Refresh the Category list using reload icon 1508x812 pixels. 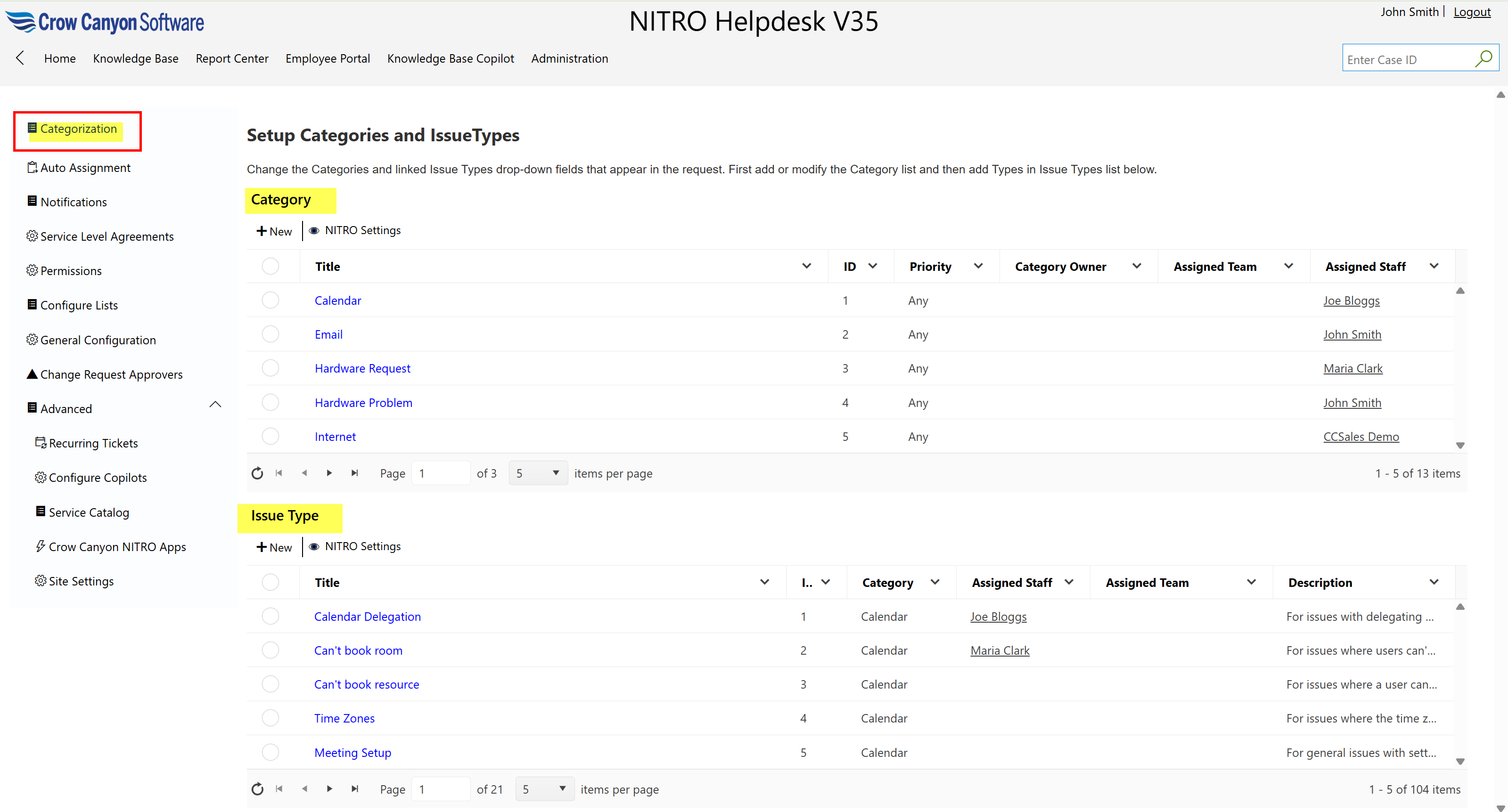point(257,473)
